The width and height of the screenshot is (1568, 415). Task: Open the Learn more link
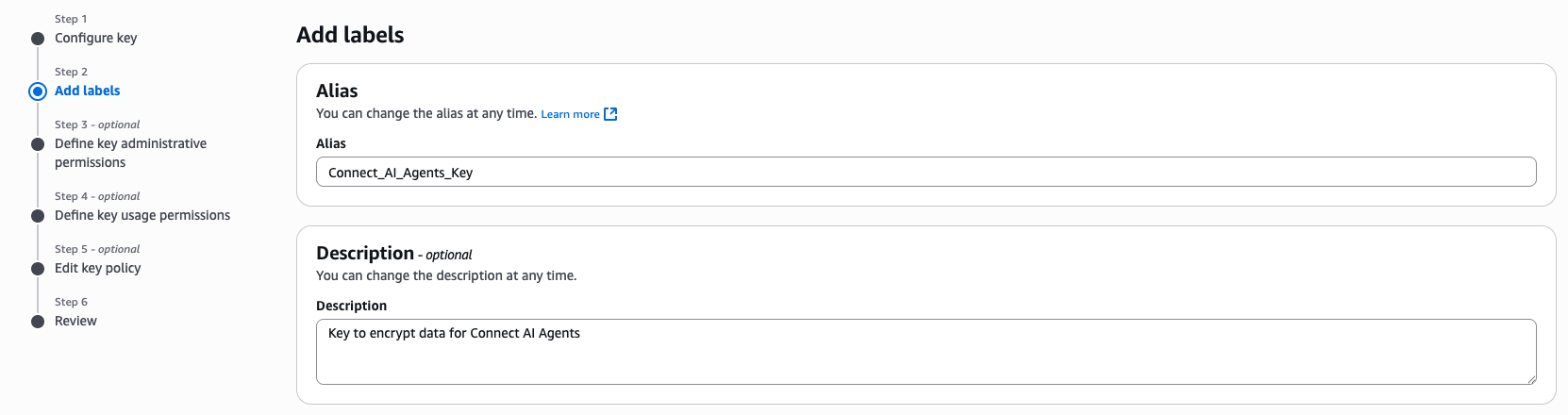570,114
